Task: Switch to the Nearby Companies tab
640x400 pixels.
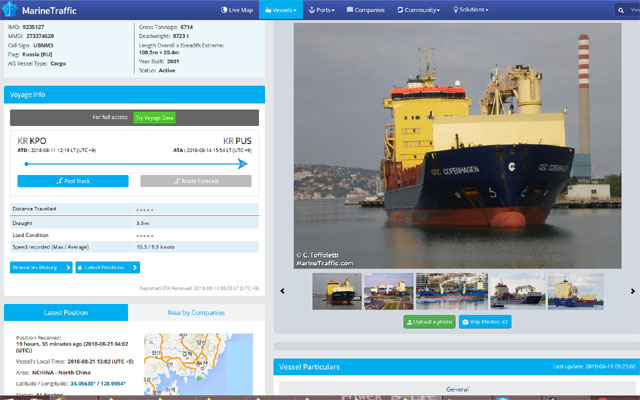Action: [x=198, y=313]
